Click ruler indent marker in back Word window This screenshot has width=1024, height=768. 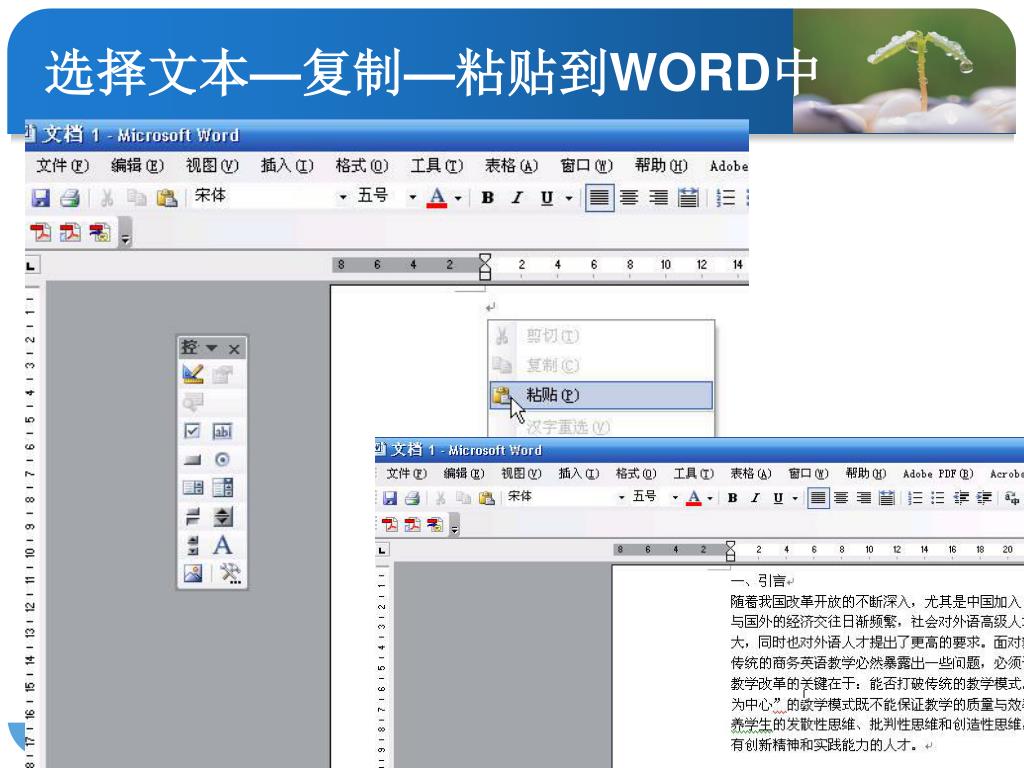485,266
